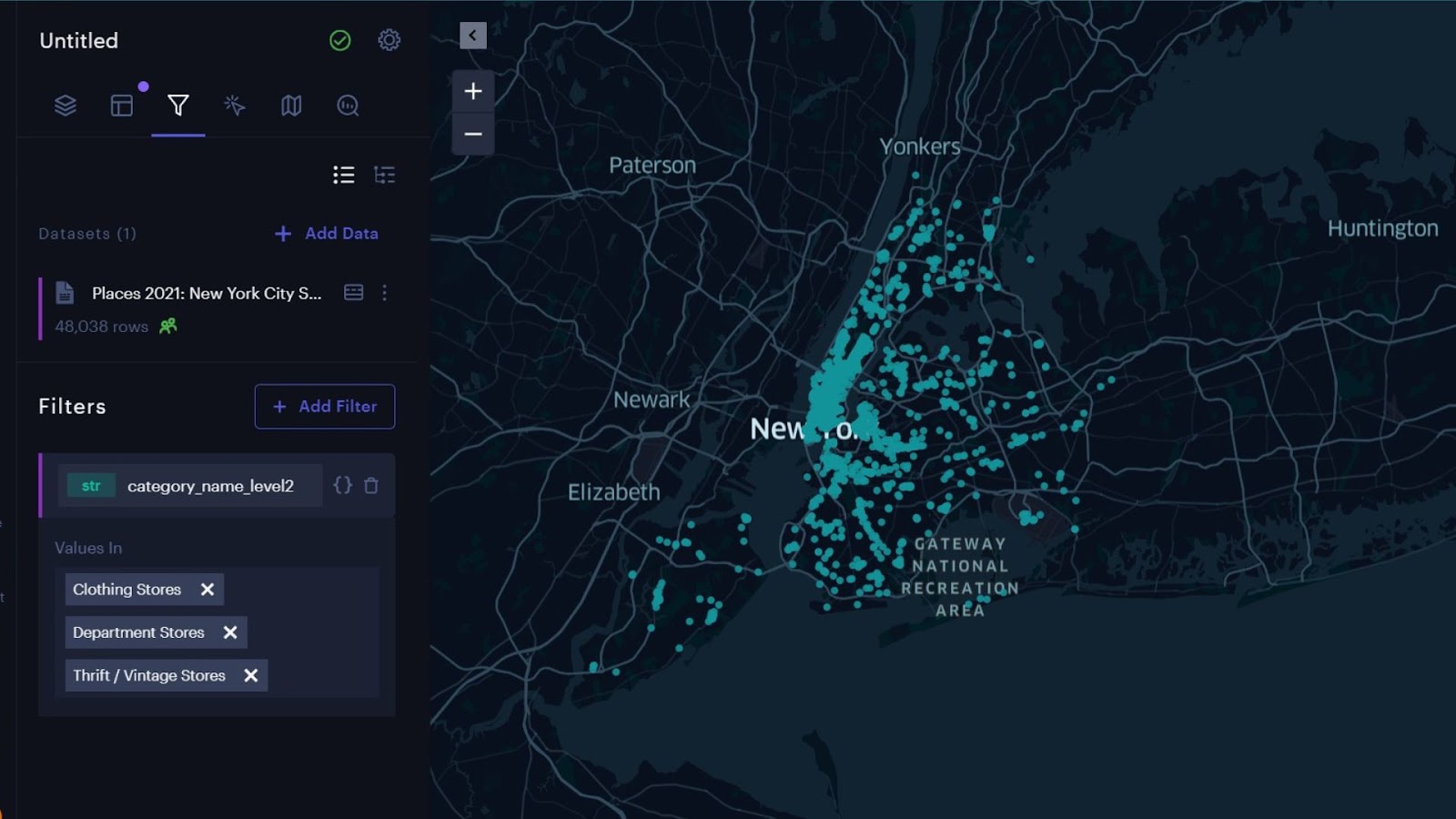Zoom in on the map
Image resolution: width=1456 pixels, height=819 pixels.
coord(473,91)
